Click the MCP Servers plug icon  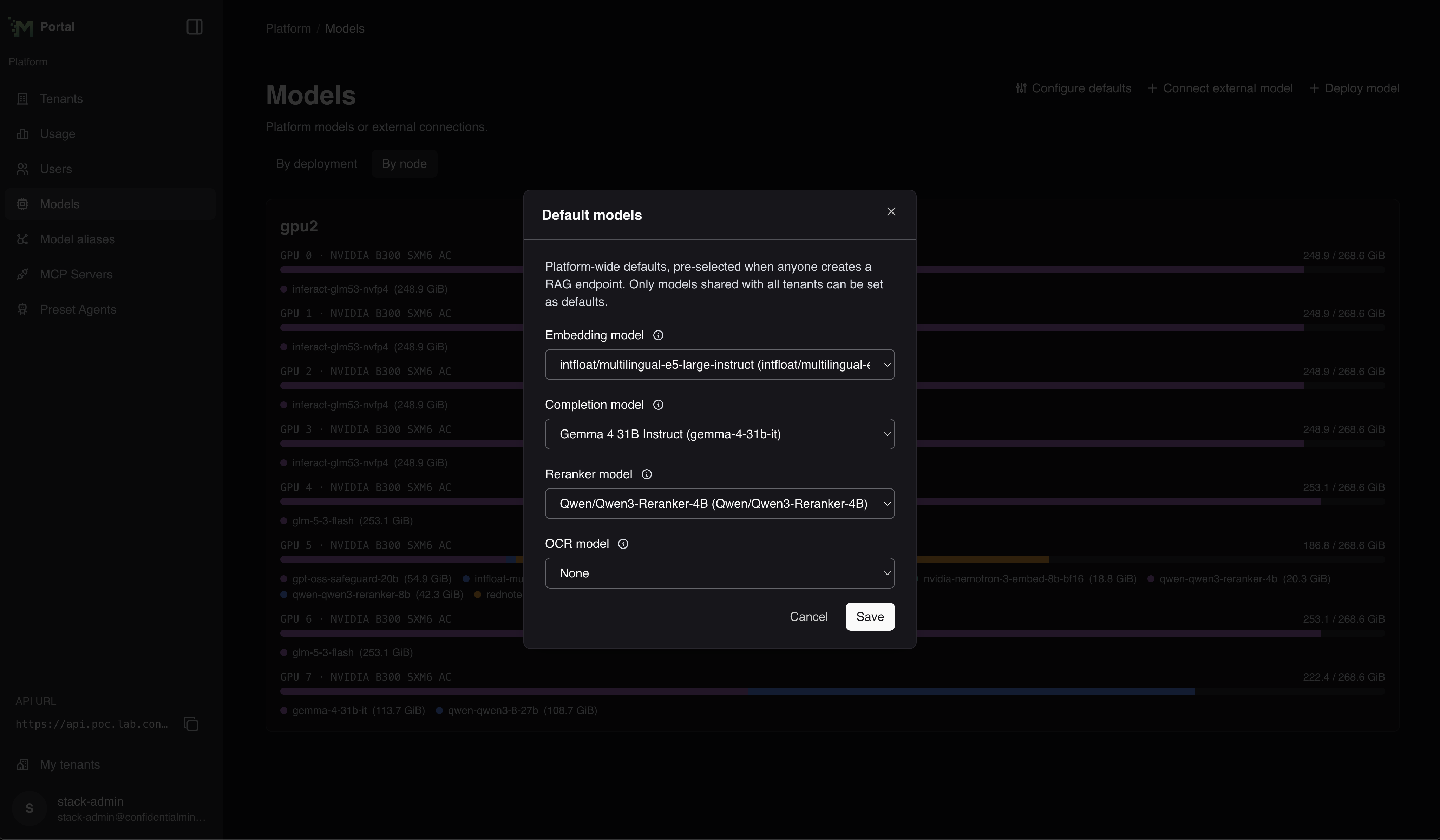tap(22, 274)
